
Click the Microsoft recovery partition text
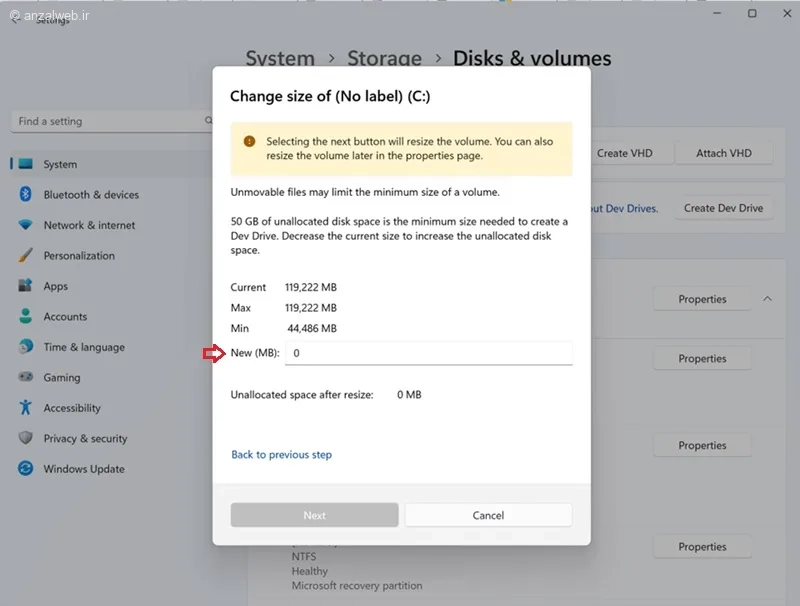[x=357, y=586]
